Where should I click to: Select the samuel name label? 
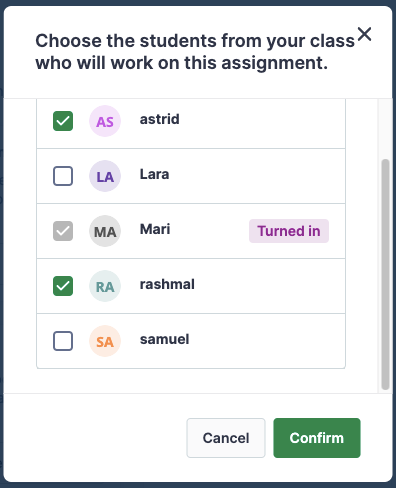(165, 339)
